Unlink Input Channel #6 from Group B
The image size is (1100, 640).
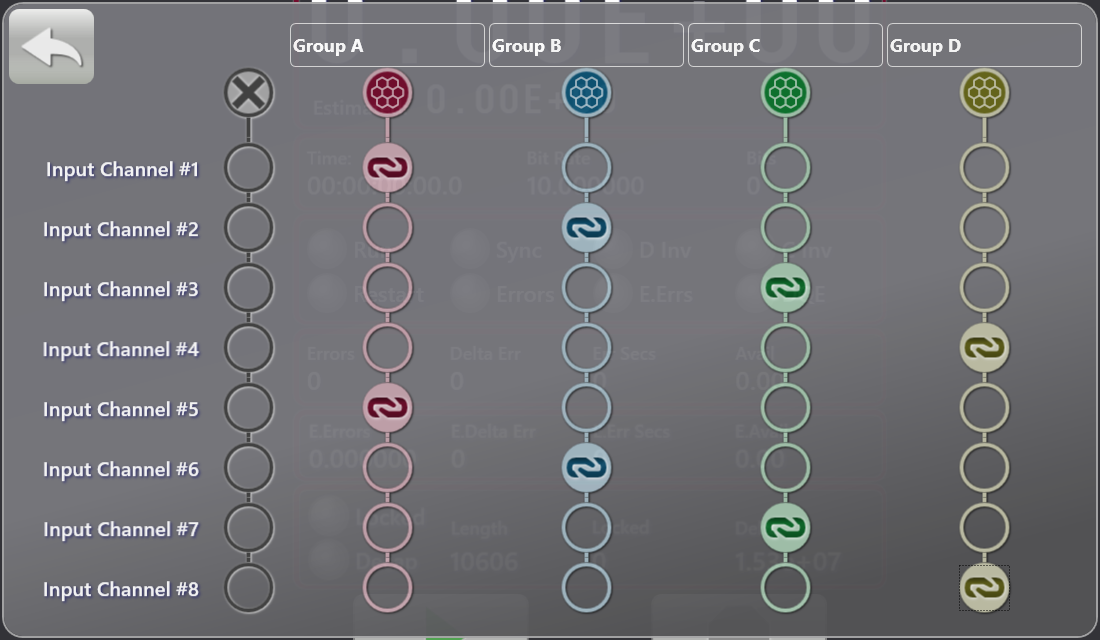[x=587, y=468]
